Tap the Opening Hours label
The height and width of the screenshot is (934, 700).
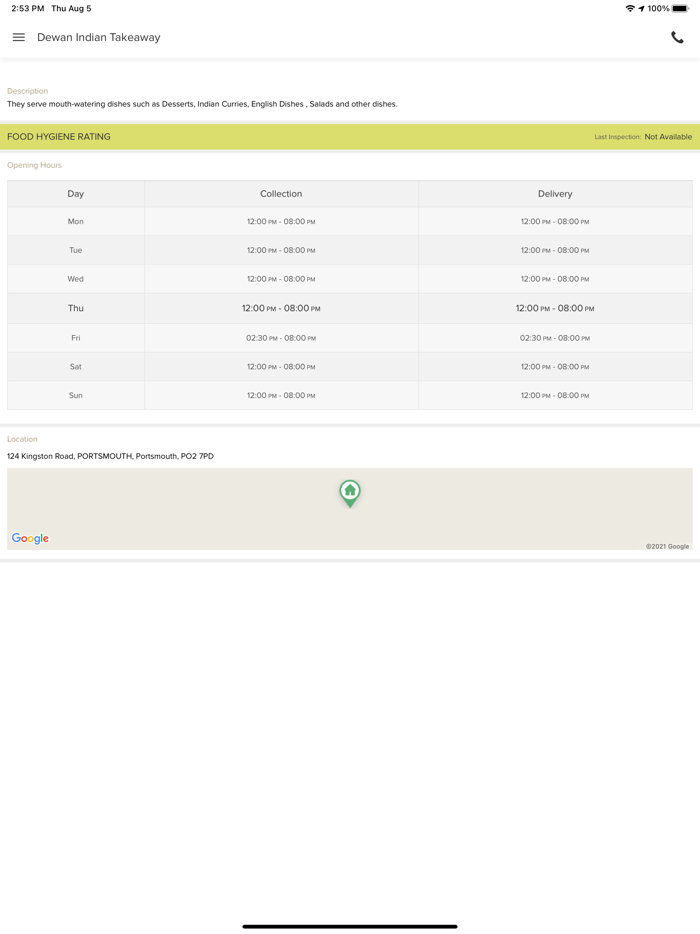coord(34,165)
